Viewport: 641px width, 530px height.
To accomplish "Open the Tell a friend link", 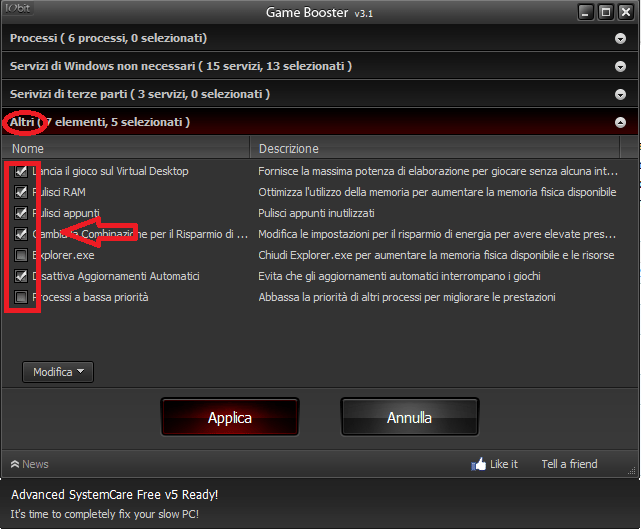I will 569,464.
